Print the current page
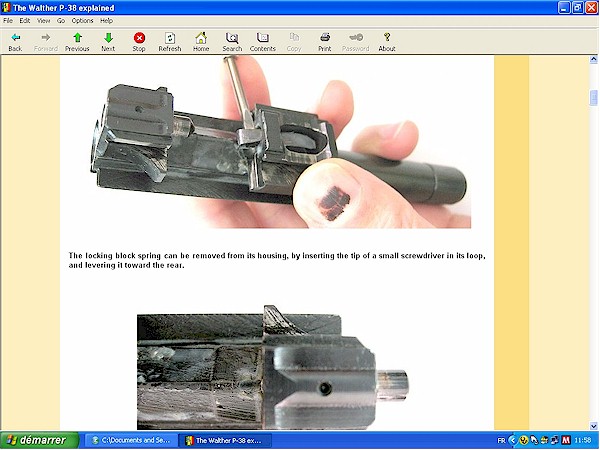Screen dimensions: 600x450 (x=325, y=41)
